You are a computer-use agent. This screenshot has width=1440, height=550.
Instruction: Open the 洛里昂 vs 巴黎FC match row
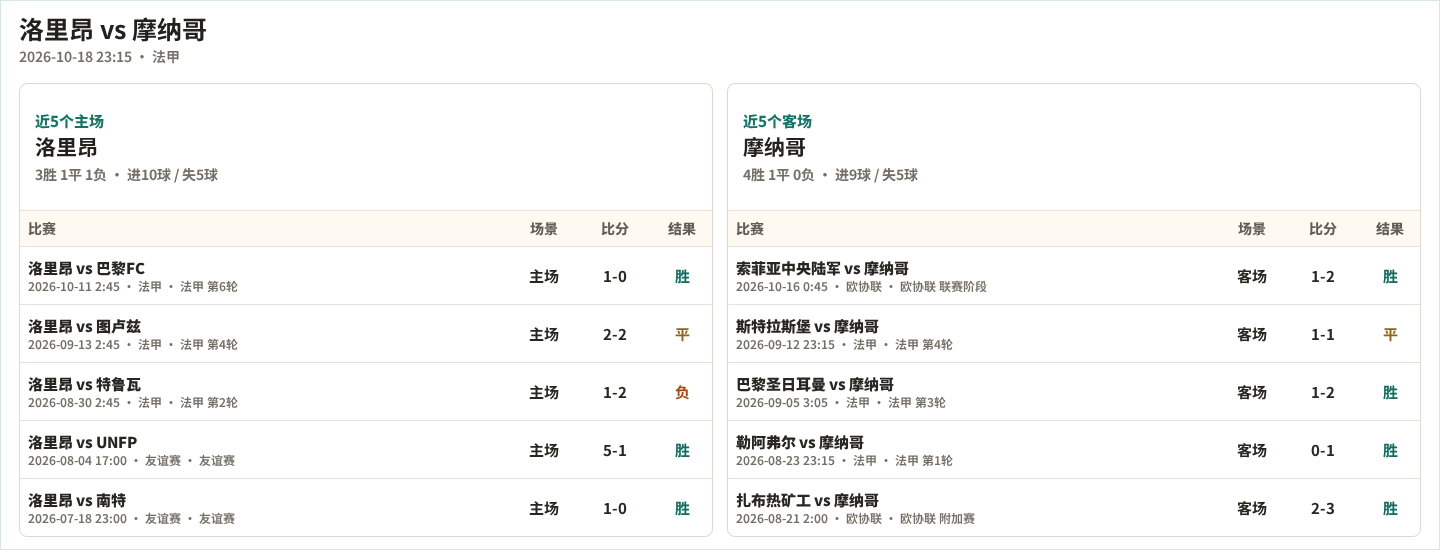[366, 276]
